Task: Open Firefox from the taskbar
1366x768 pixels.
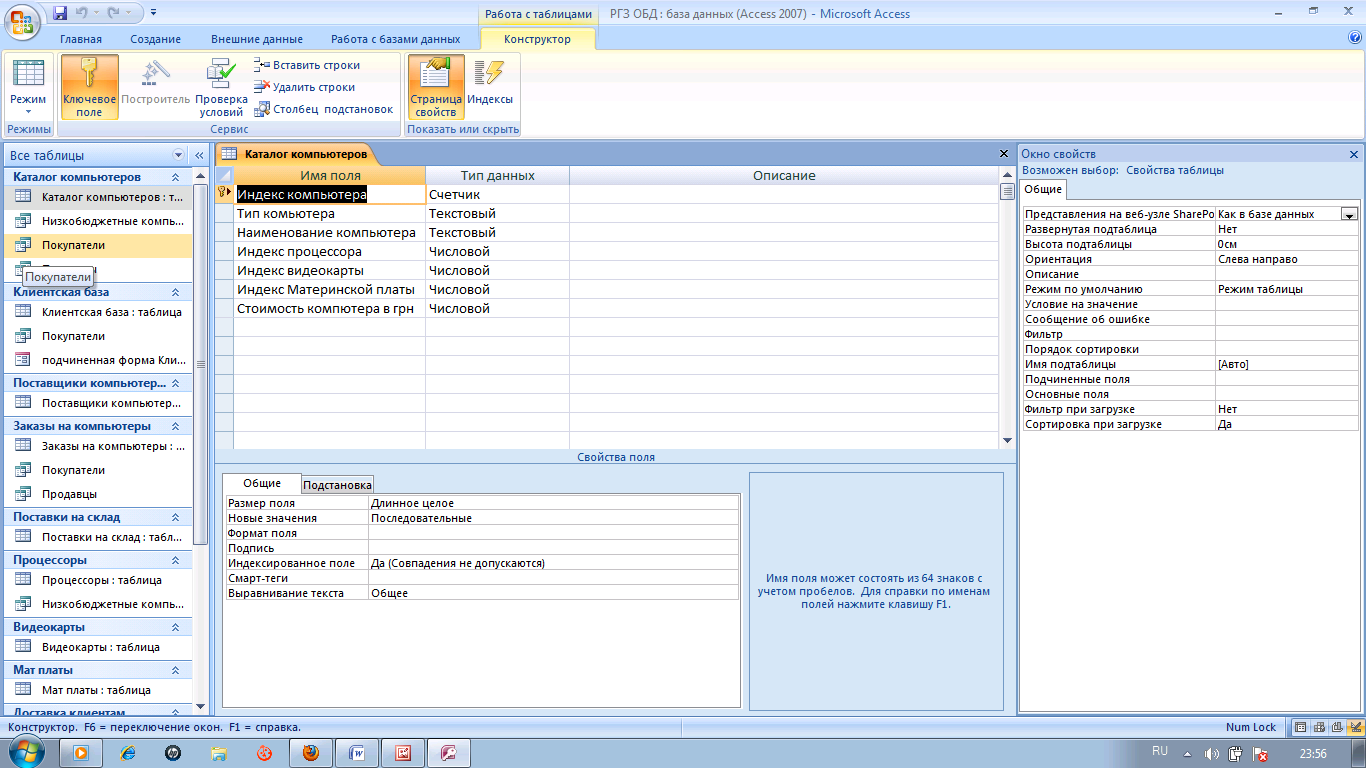Action: [x=311, y=753]
